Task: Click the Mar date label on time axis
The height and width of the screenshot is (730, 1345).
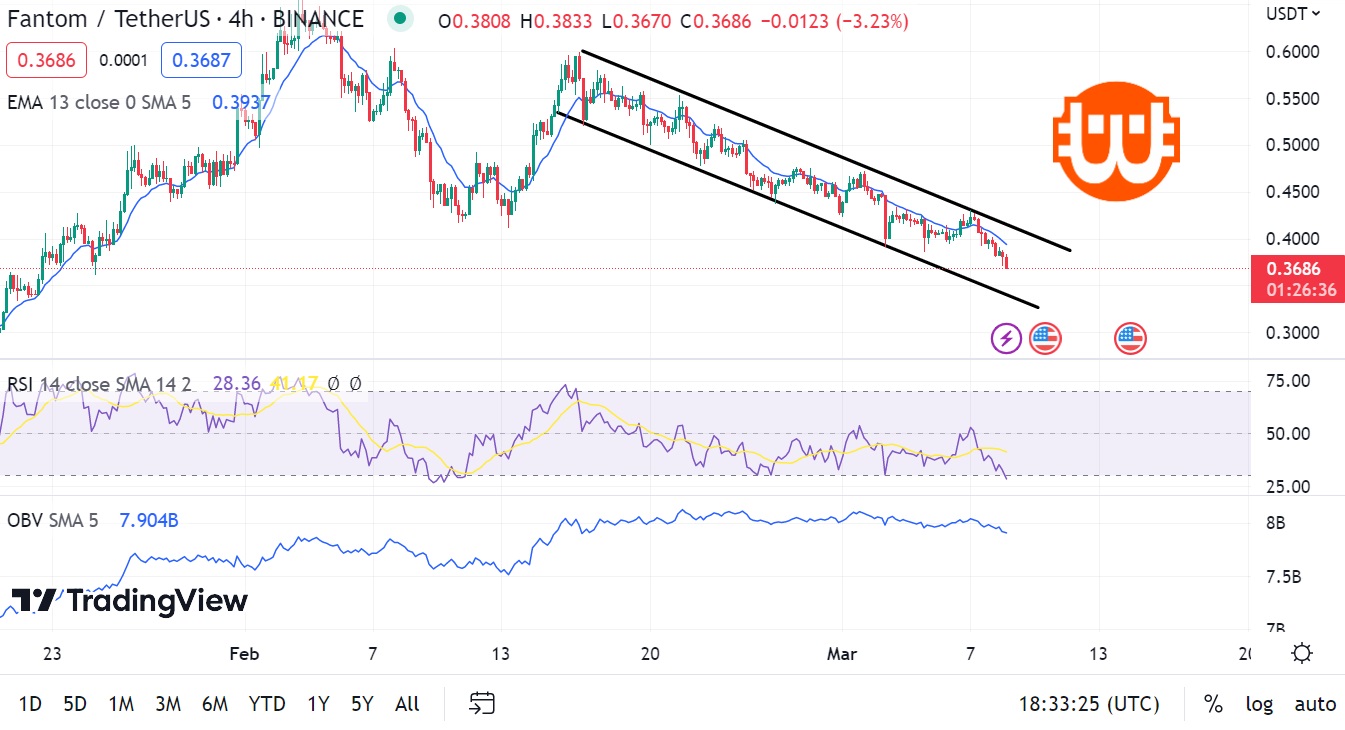Action: click(x=842, y=654)
